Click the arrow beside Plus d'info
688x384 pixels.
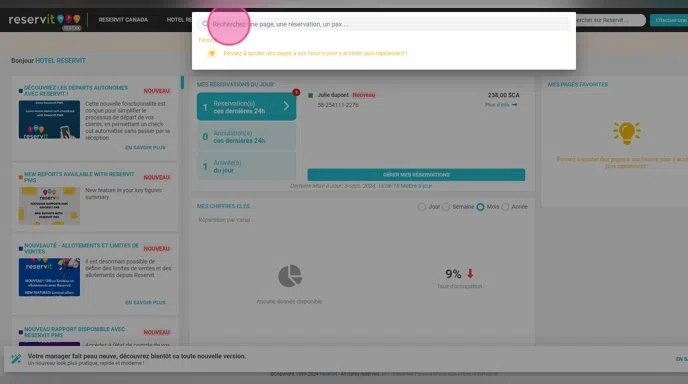coord(514,105)
